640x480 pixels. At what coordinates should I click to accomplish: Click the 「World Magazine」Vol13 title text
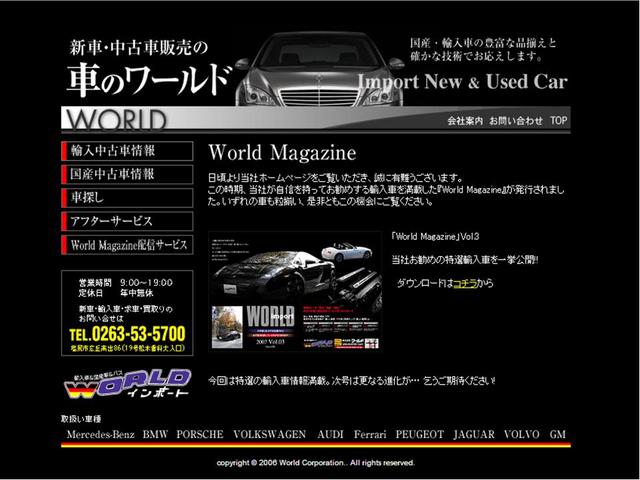435,236
